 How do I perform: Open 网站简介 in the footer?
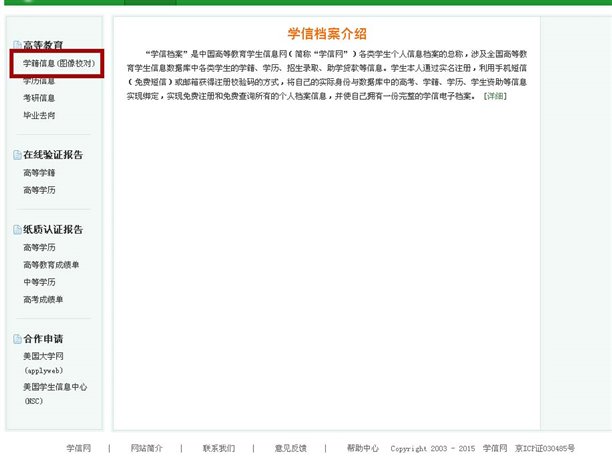coord(146,448)
